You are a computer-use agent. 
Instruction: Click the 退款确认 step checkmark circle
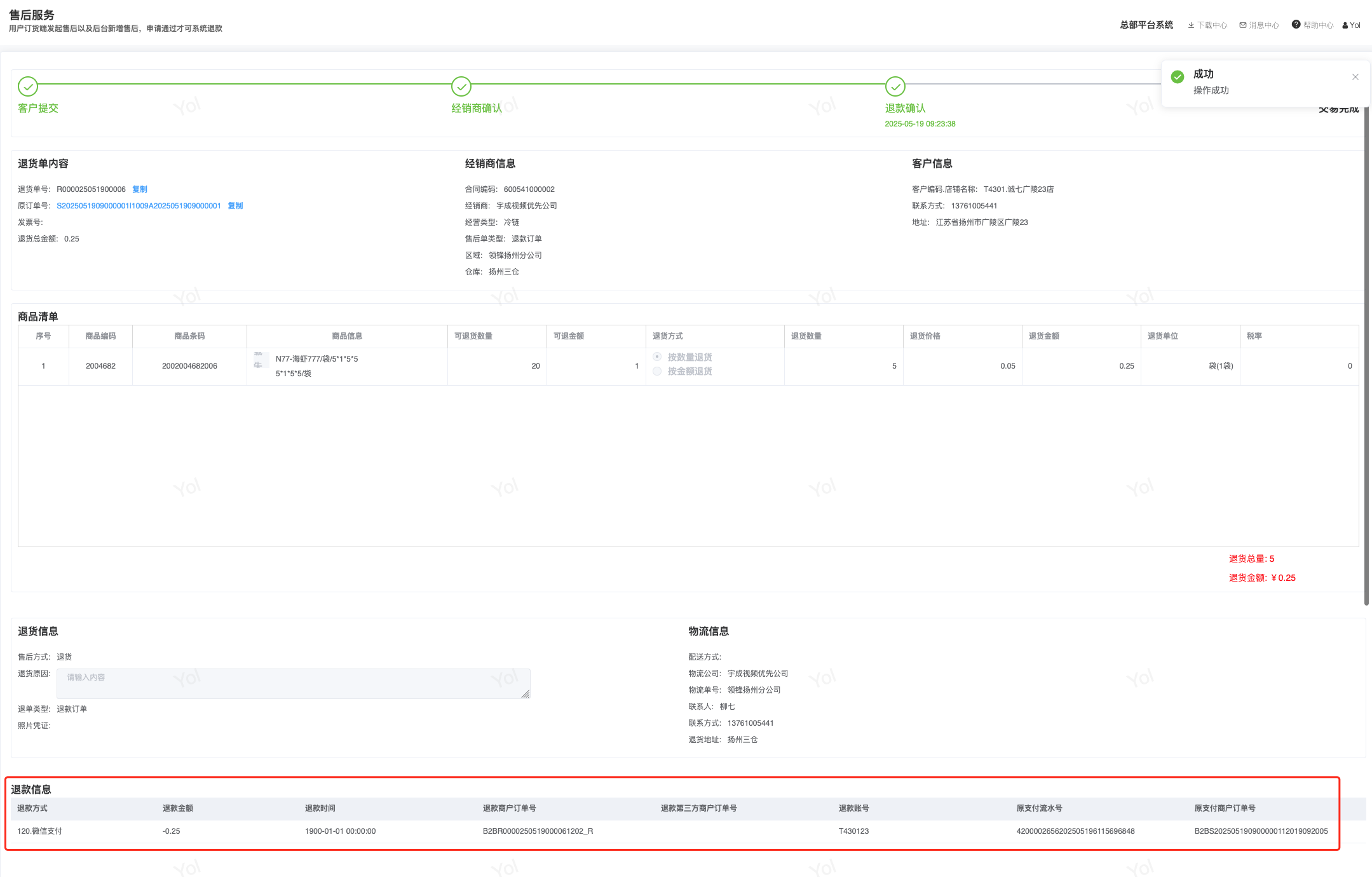pyautogui.click(x=895, y=86)
